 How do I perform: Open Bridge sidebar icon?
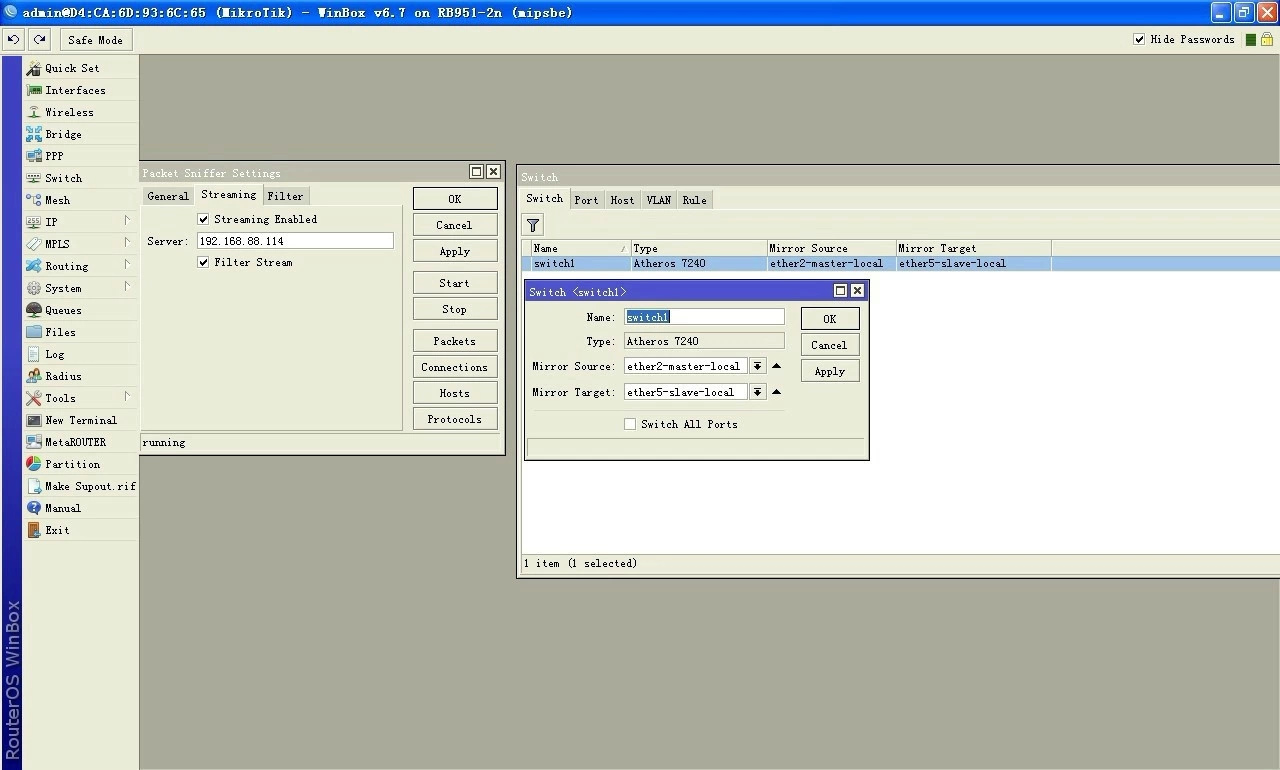tap(34, 134)
